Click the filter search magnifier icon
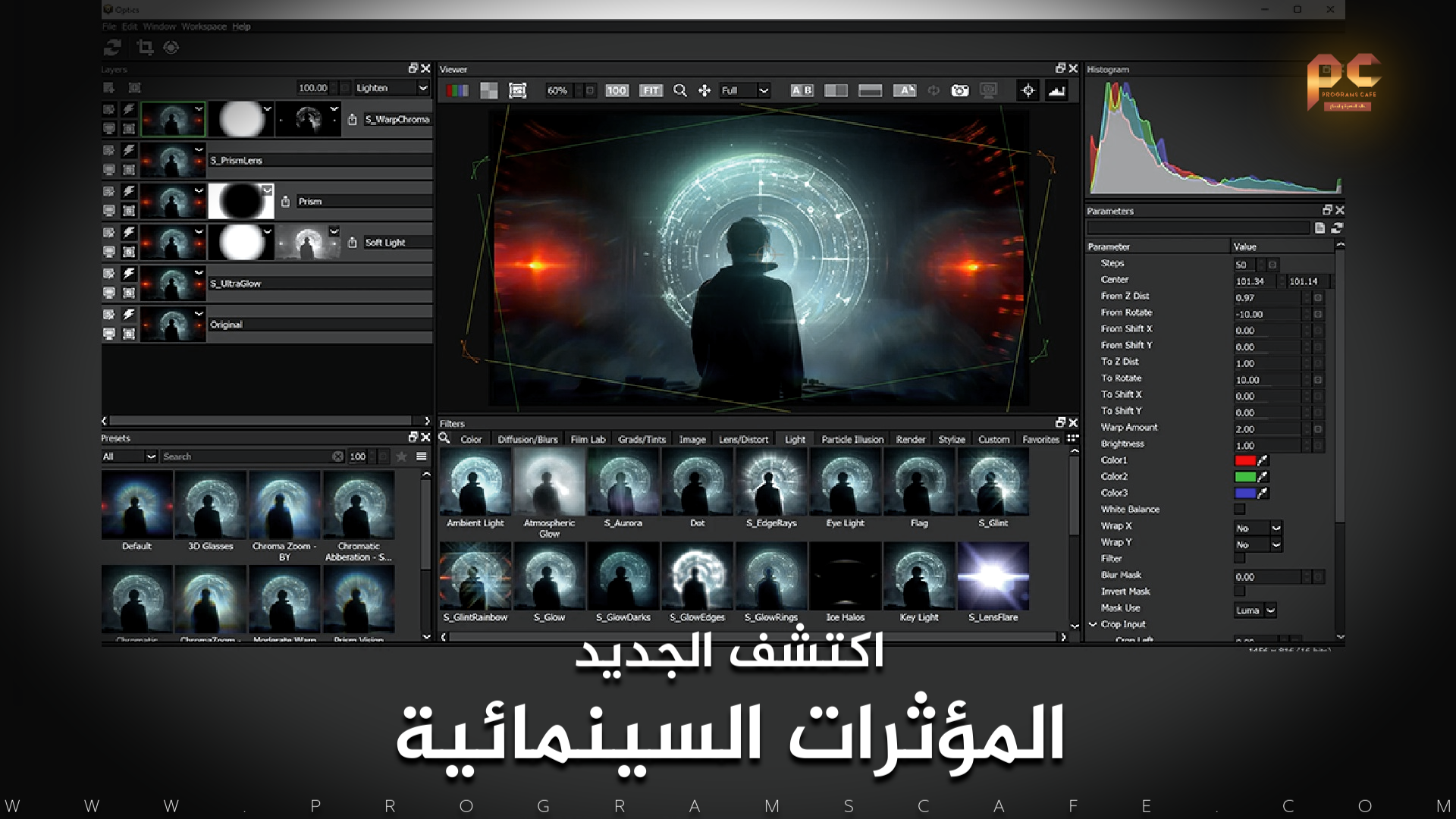Screen dimensions: 1456x819 (445, 438)
